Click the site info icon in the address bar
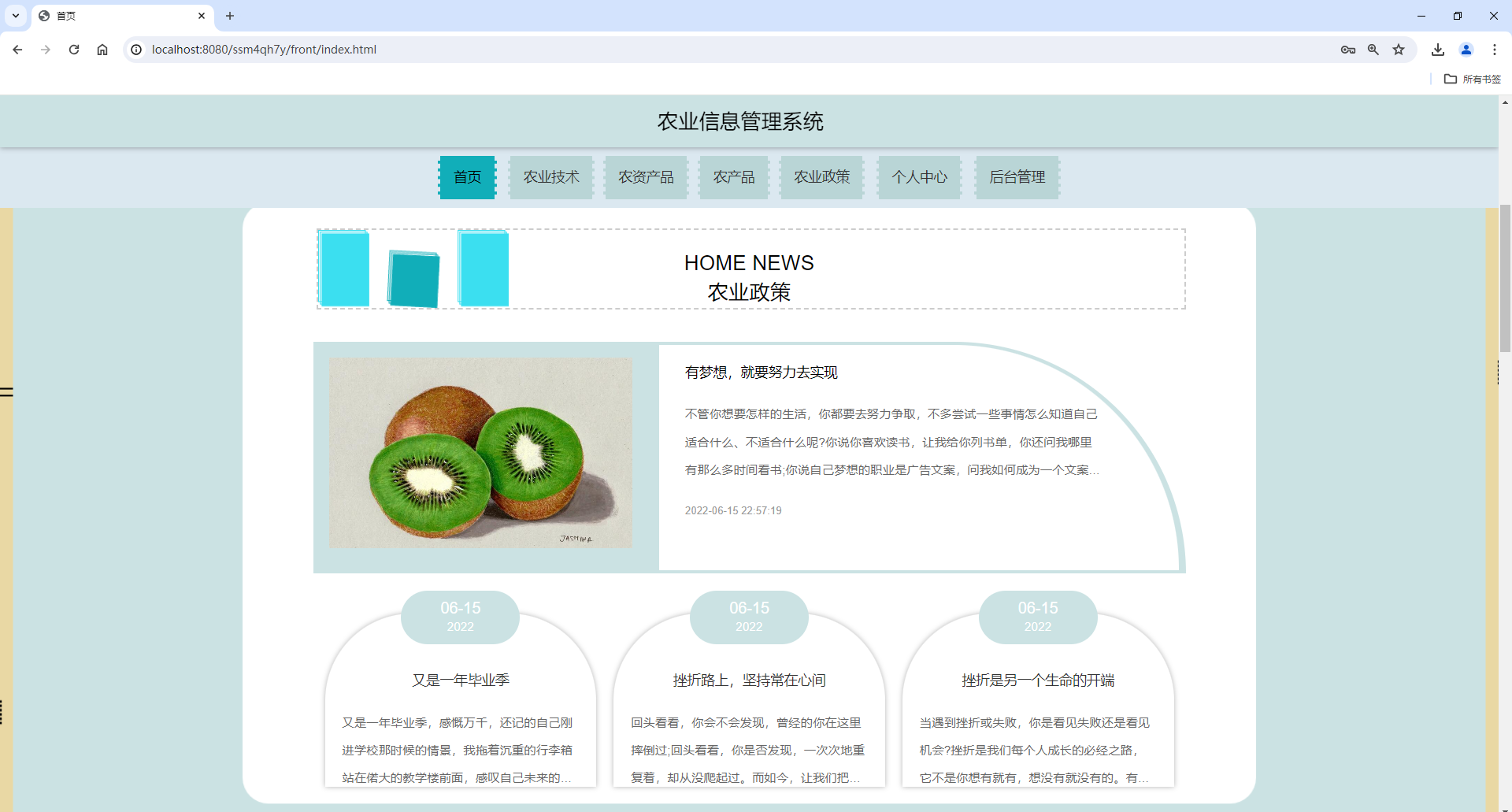Screen dimensions: 1512x812 pos(136,49)
